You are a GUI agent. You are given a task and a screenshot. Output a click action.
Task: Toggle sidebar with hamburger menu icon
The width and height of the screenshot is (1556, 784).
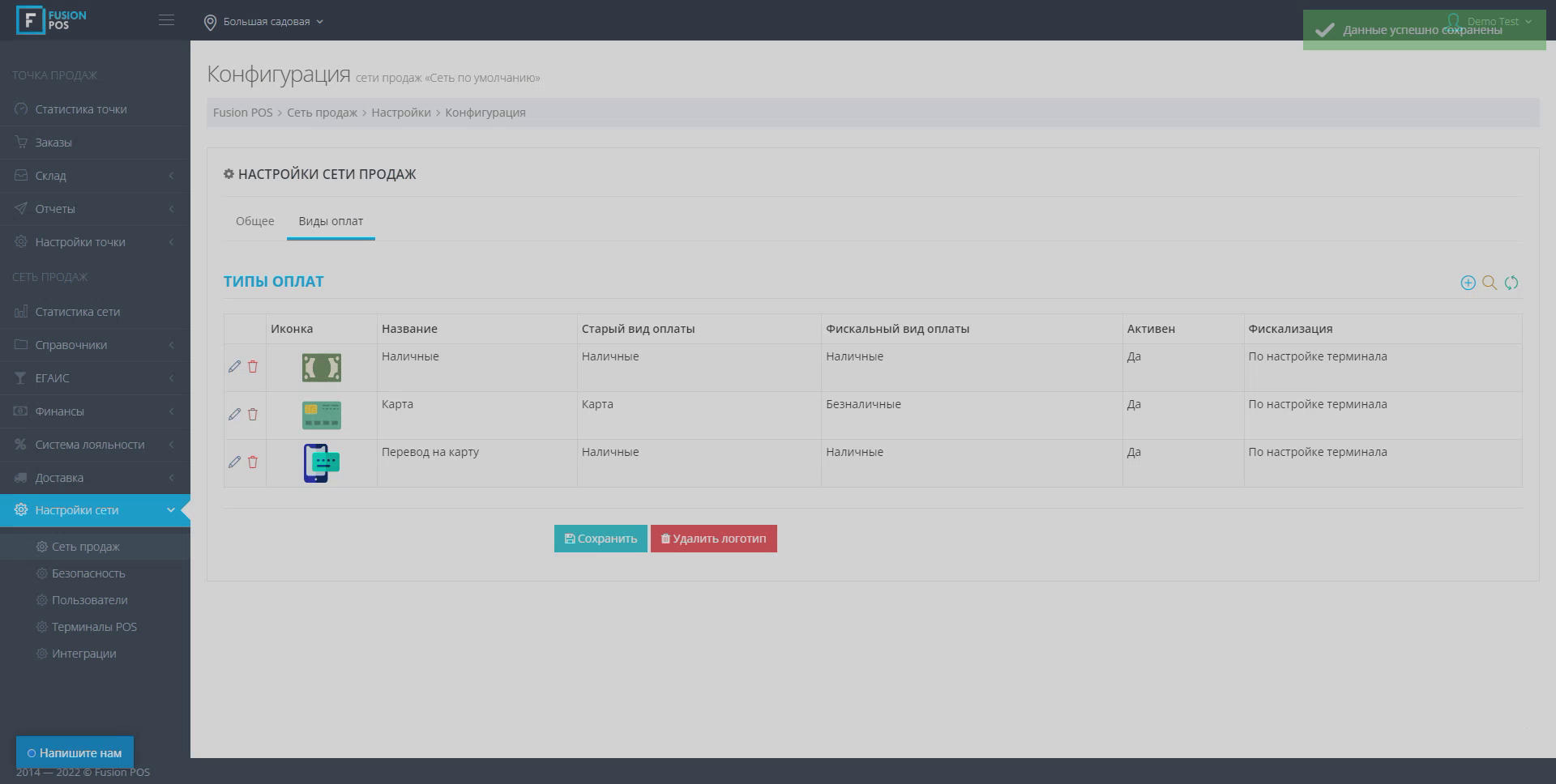click(166, 20)
